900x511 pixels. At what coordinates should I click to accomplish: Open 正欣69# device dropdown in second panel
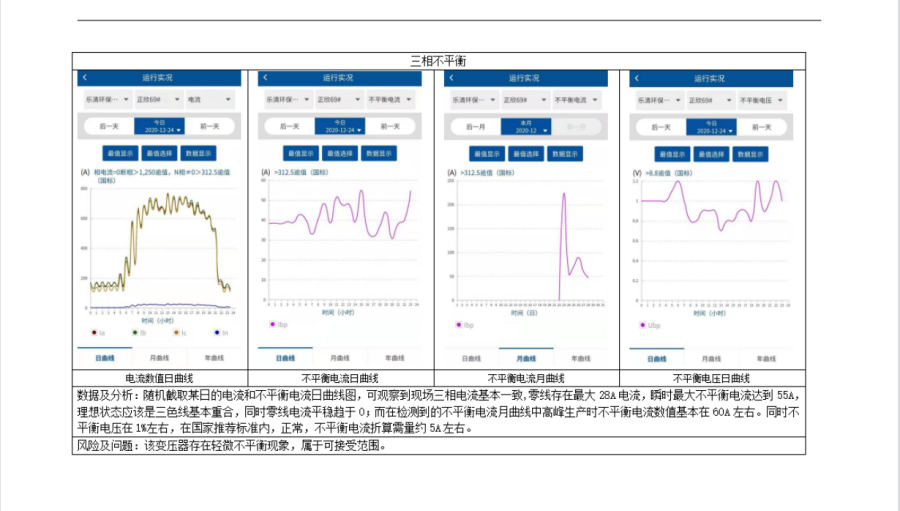click(x=338, y=100)
